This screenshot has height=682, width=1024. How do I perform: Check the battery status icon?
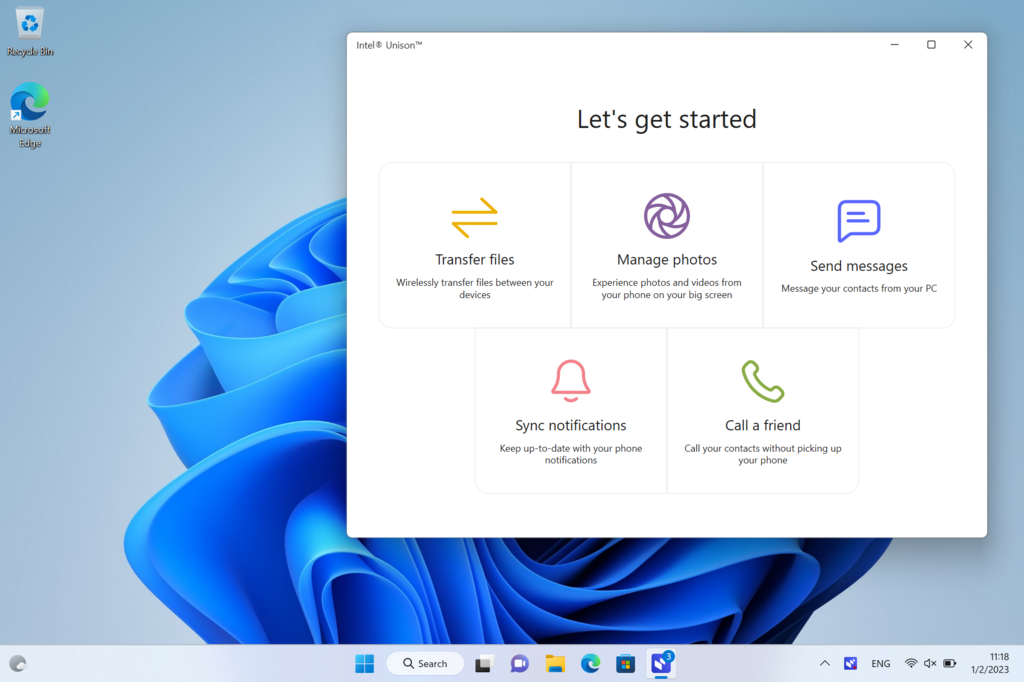tap(950, 664)
